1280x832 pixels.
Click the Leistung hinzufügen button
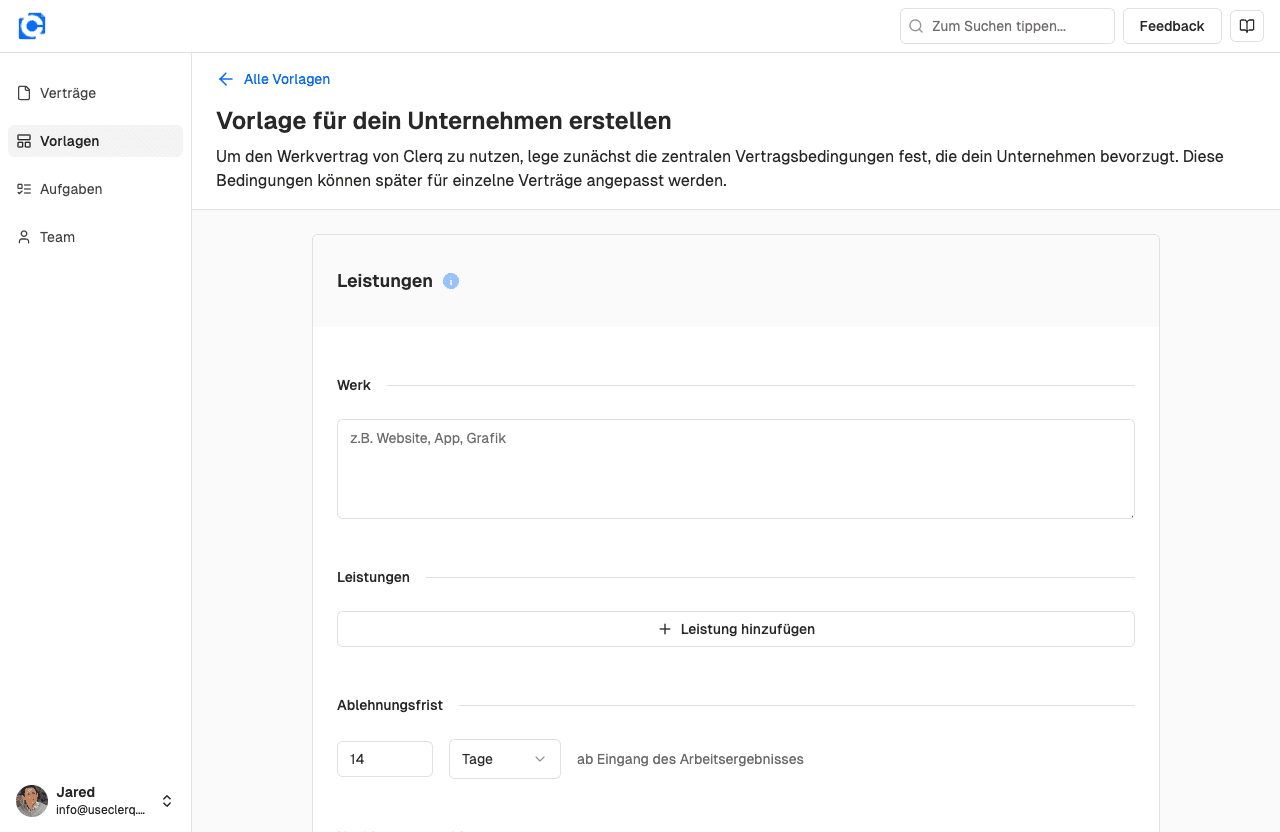(735, 629)
